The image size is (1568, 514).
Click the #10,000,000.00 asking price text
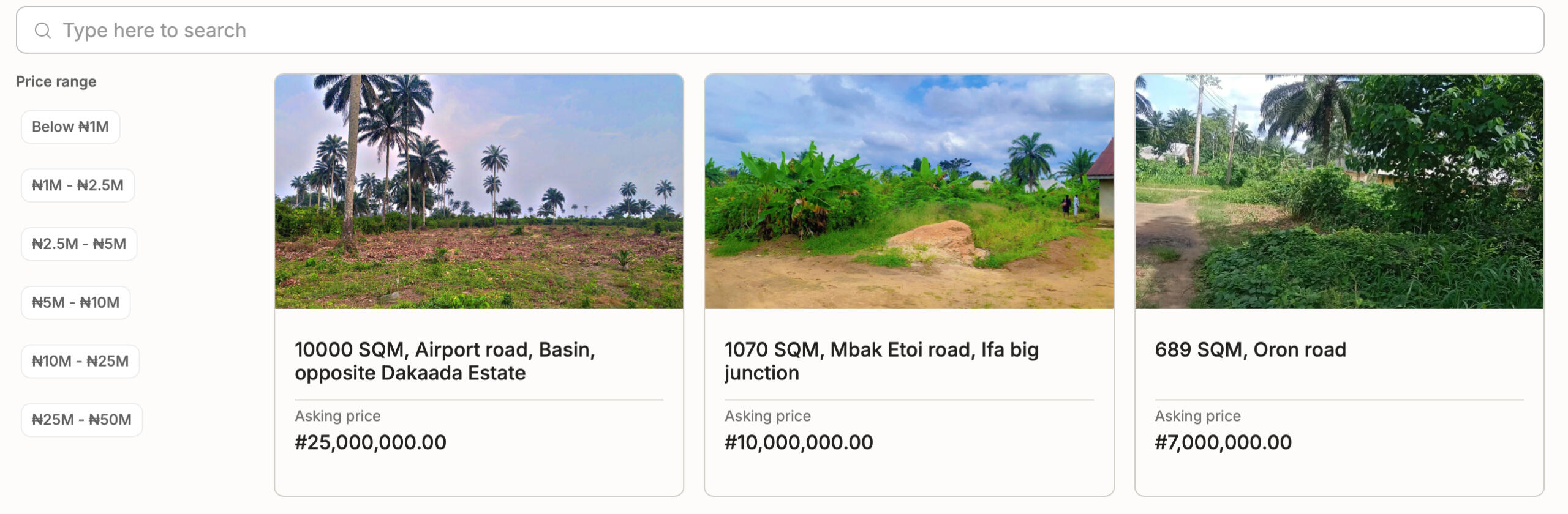(799, 442)
